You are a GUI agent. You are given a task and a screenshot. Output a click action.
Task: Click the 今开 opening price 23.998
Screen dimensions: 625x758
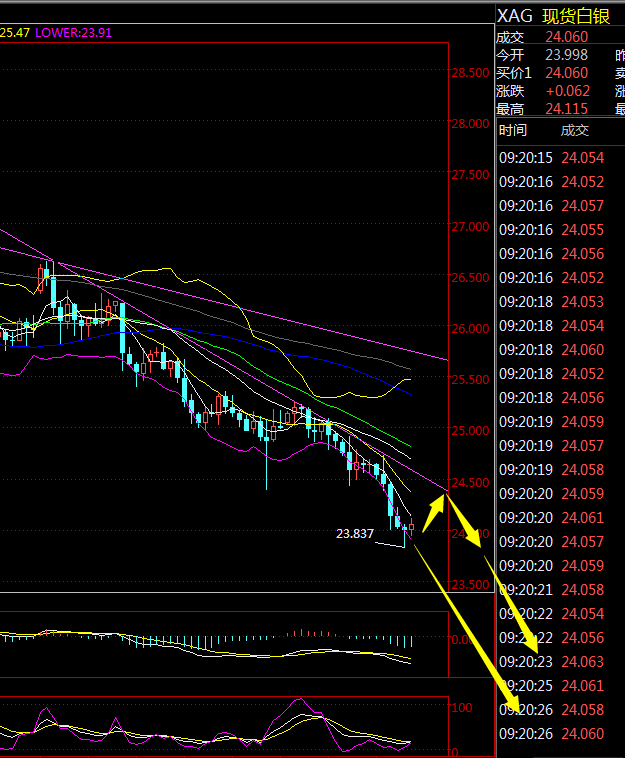567,55
